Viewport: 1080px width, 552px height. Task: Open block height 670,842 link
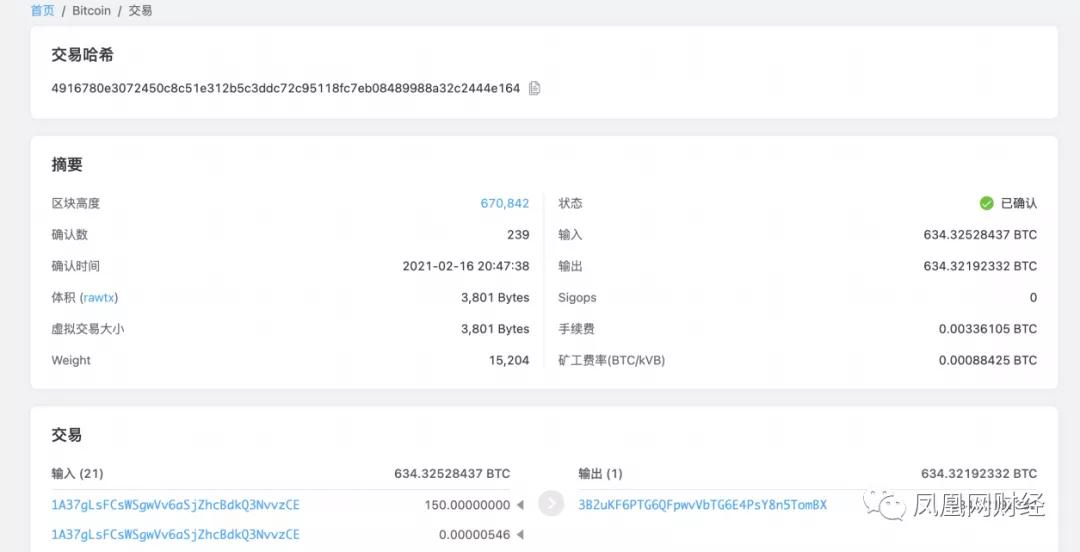tap(505, 203)
